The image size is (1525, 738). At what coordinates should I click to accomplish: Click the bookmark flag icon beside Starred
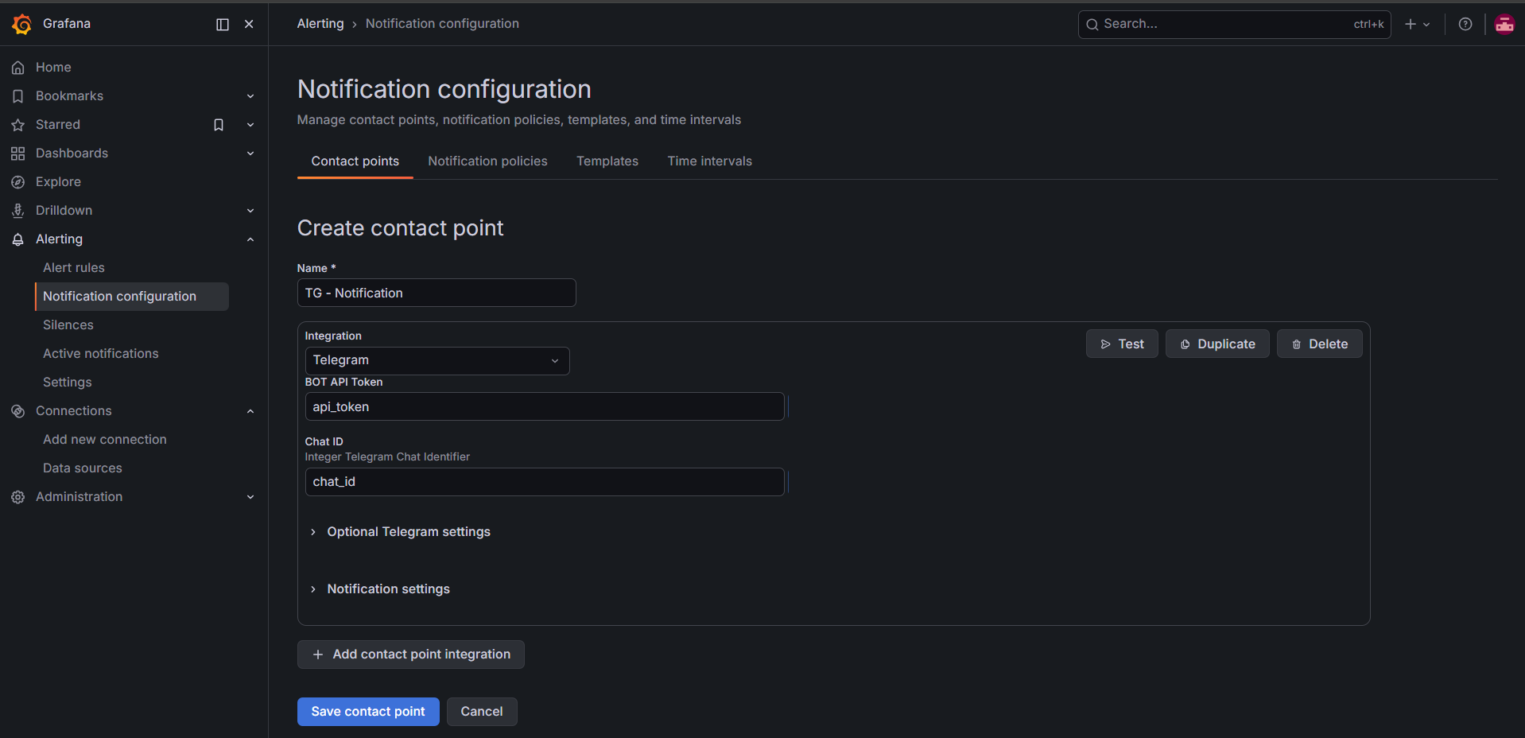click(218, 125)
